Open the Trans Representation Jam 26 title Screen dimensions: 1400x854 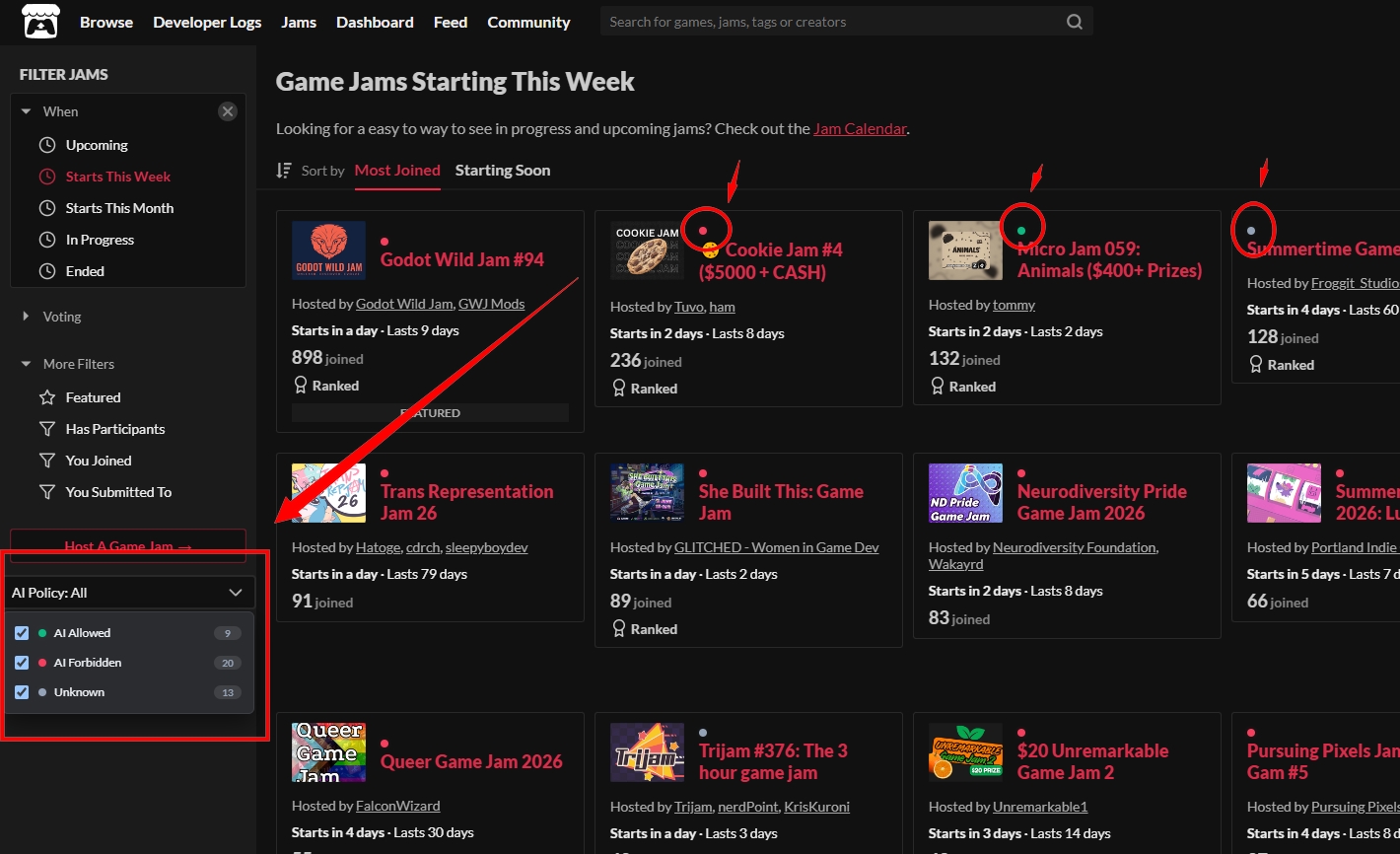[467, 502]
